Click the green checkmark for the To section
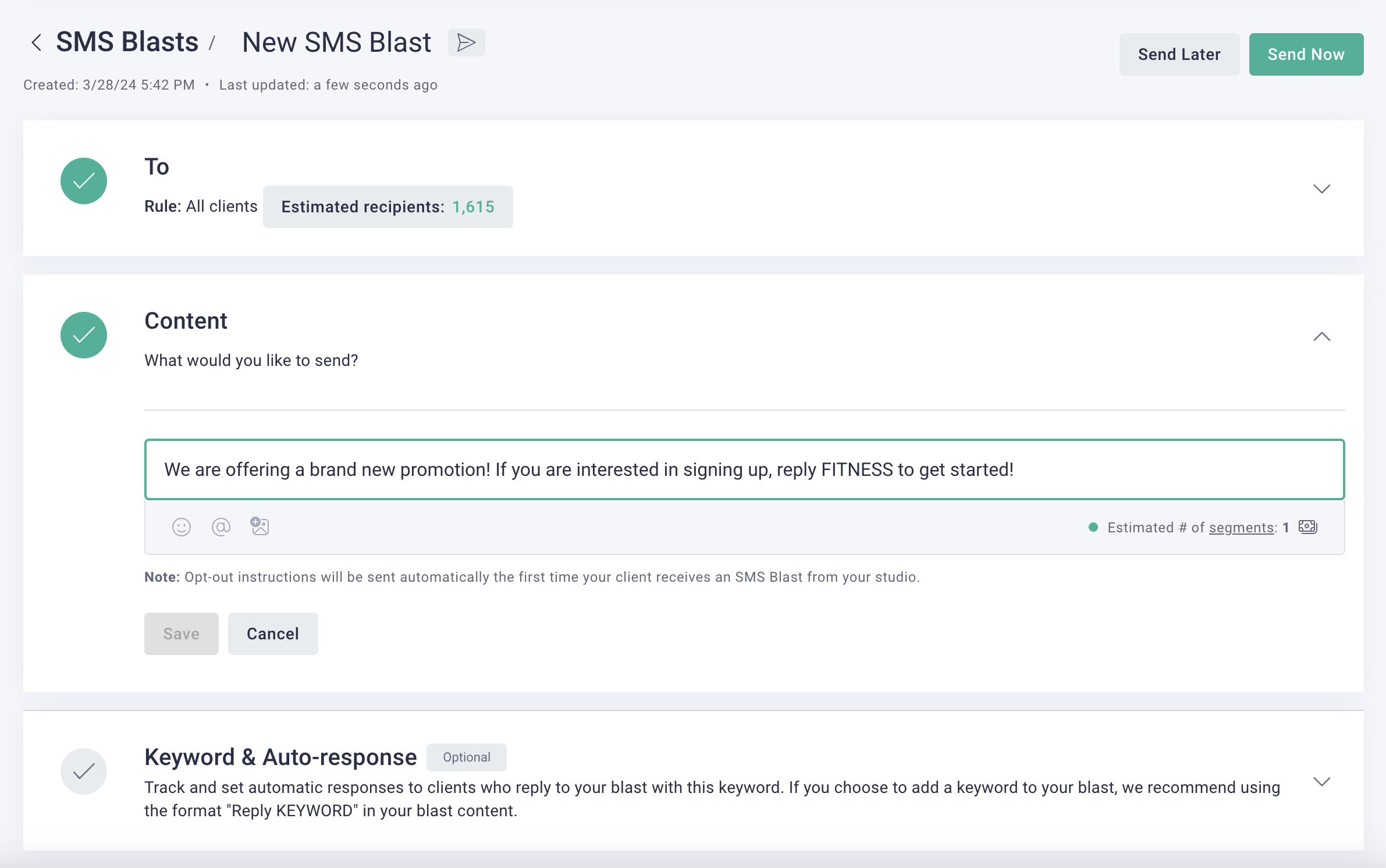Screen dimensions: 1386x868 (x=84, y=181)
